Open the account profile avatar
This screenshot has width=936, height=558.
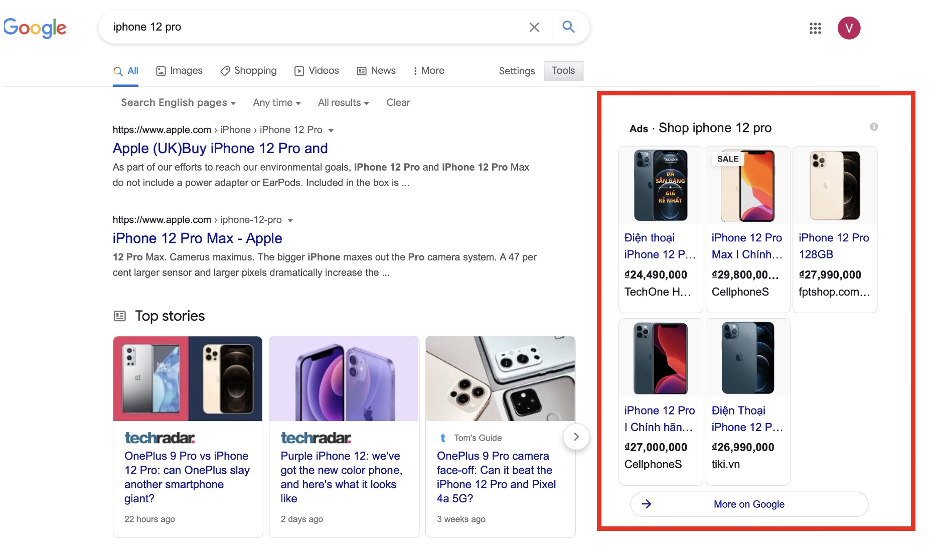click(x=849, y=28)
